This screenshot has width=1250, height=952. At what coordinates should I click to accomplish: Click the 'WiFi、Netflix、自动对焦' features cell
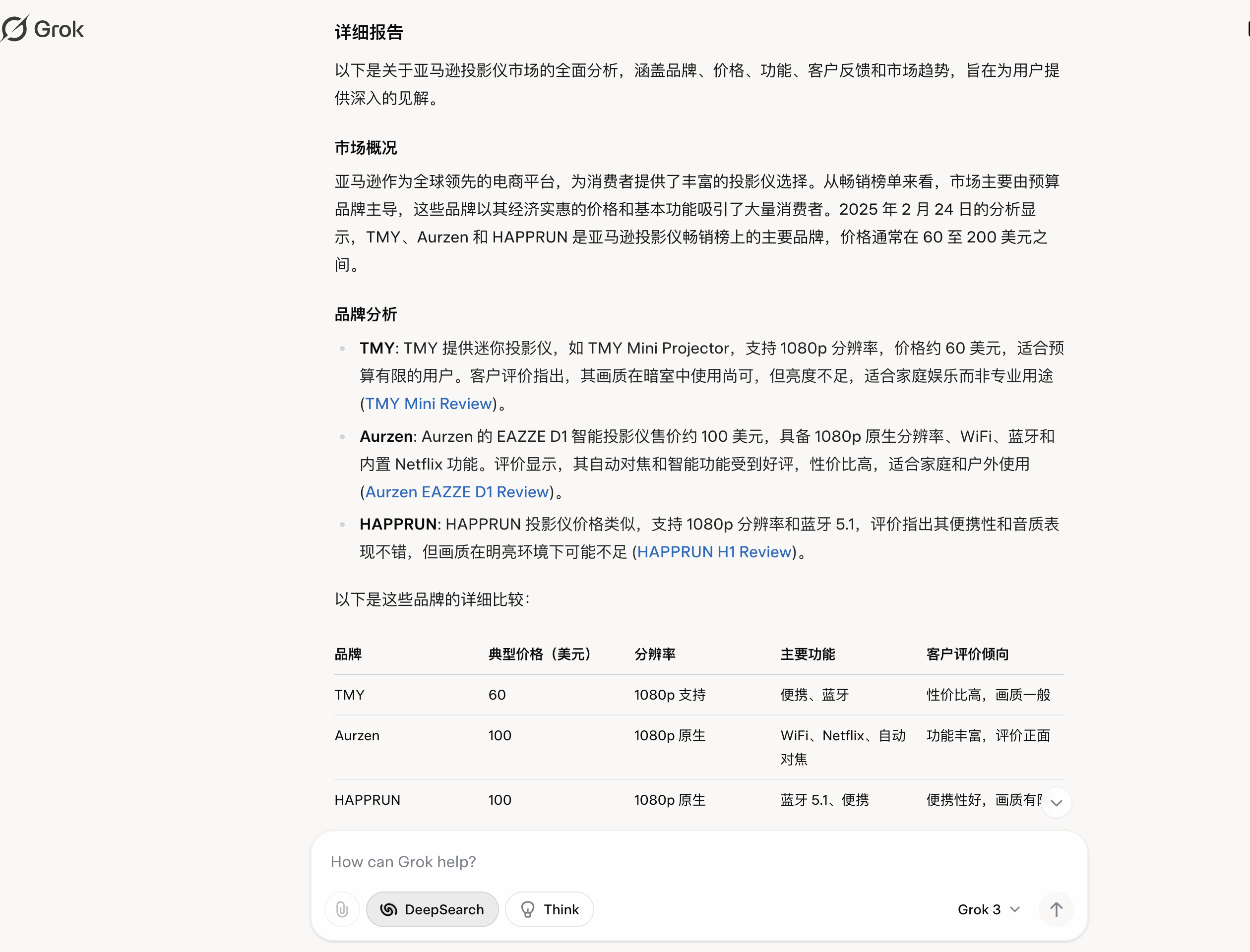click(x=843, y=747)
